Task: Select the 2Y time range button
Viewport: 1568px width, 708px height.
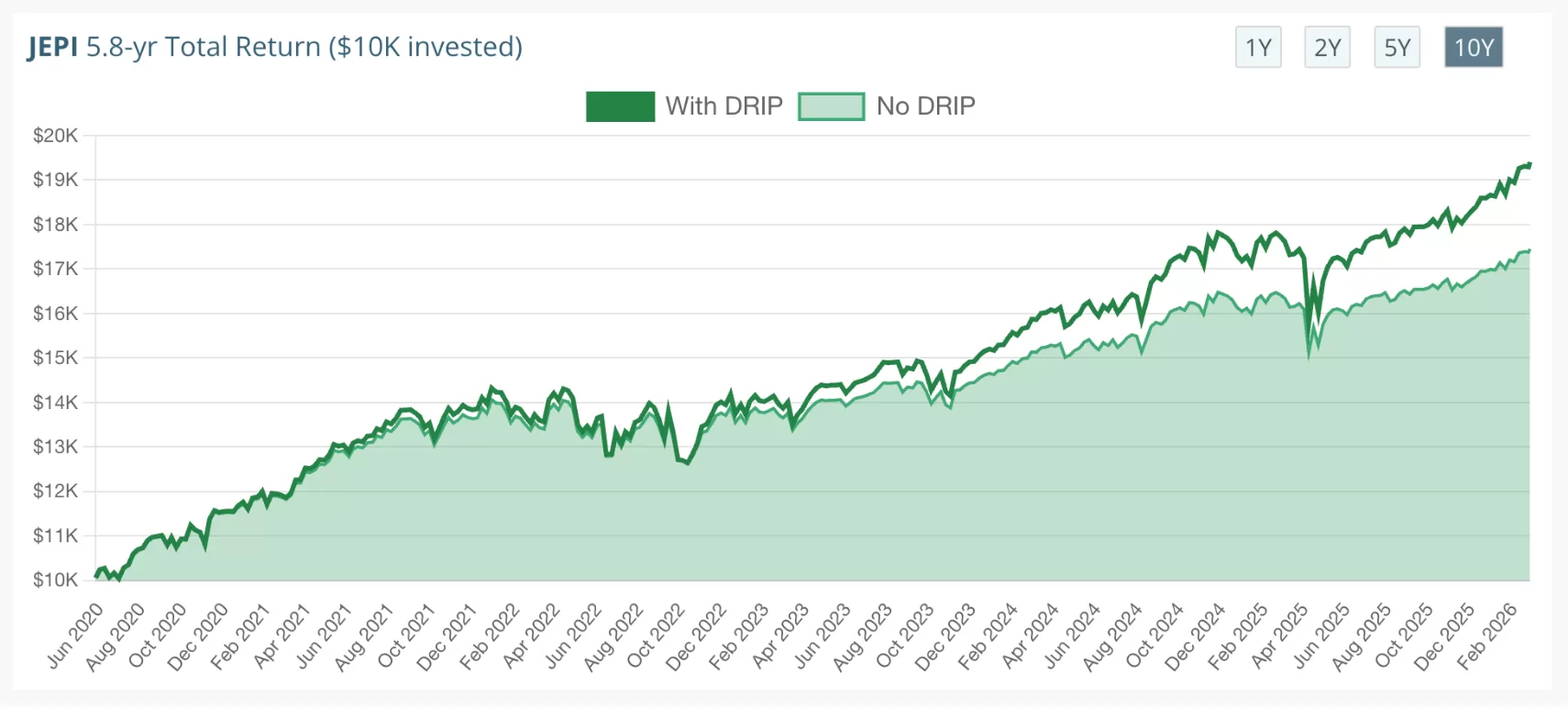Action: coord(1326,48)
